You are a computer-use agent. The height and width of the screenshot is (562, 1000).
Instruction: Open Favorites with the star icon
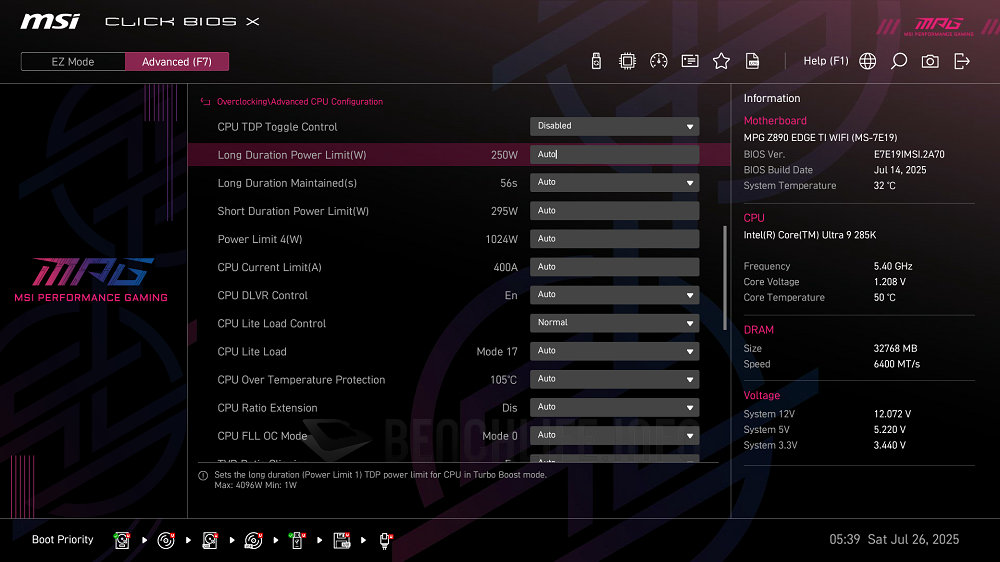721,61
